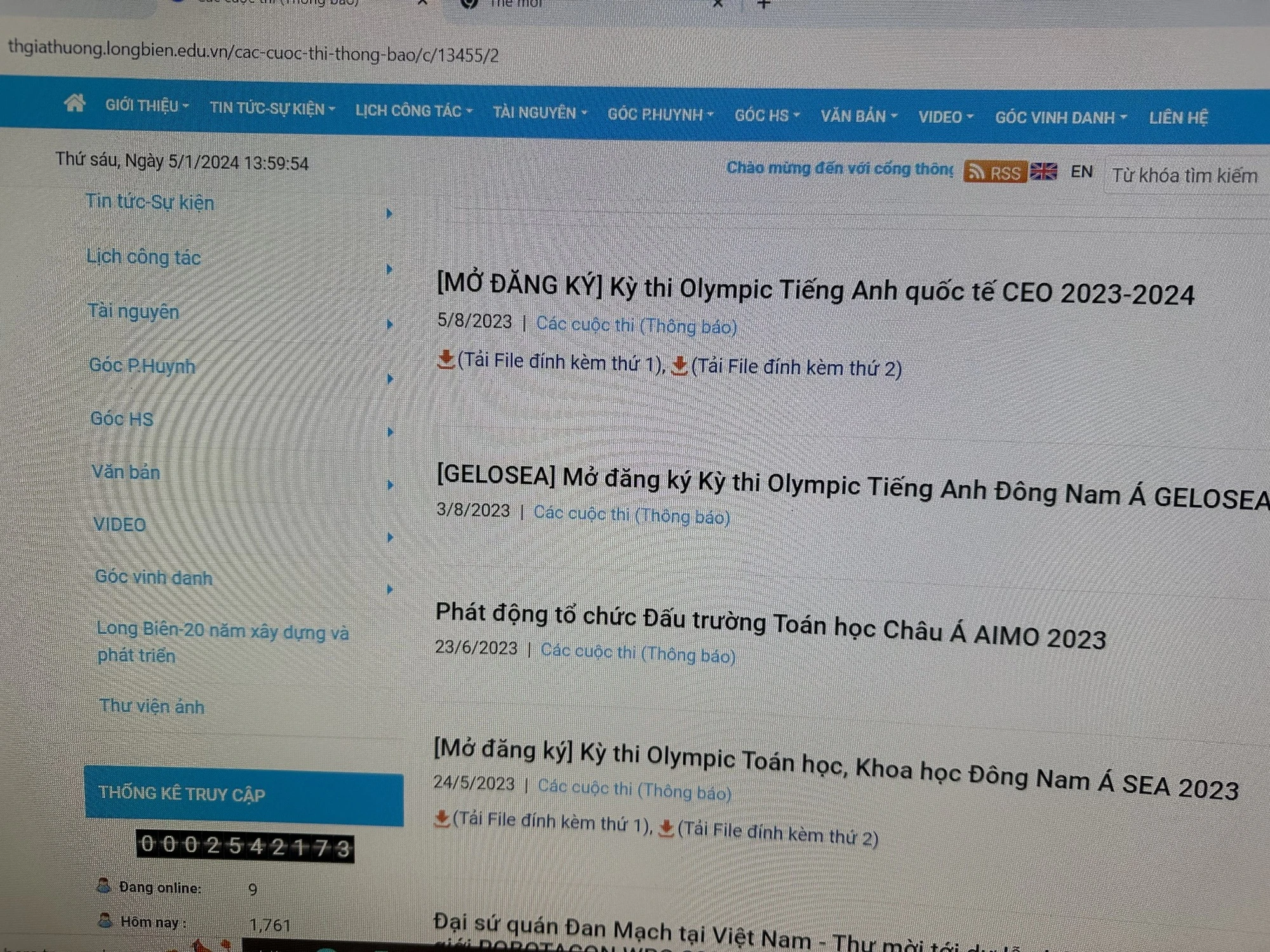Viewport: 1270px width, 952px height.
Task: Expand Tin tức-Sự kiện sidebar arrow
Action: pos(389,214)
